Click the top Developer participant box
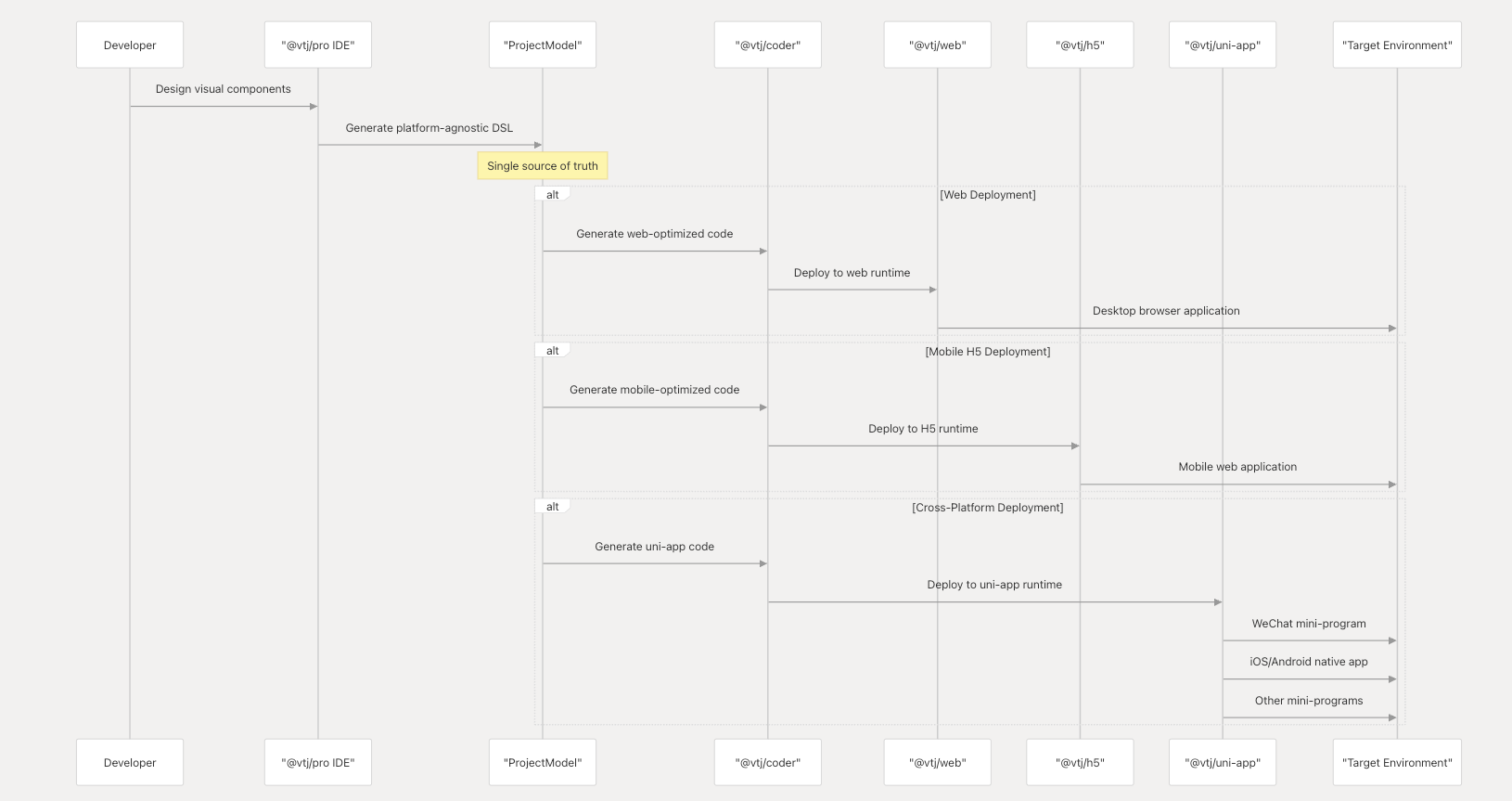Viewport: 1512px width, 801px height. pos(130,45)
